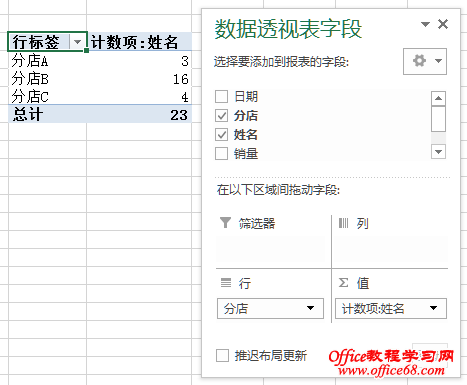Select the cell with value 16
This screenshot has width=467, height=385.
tap(139, 79)
